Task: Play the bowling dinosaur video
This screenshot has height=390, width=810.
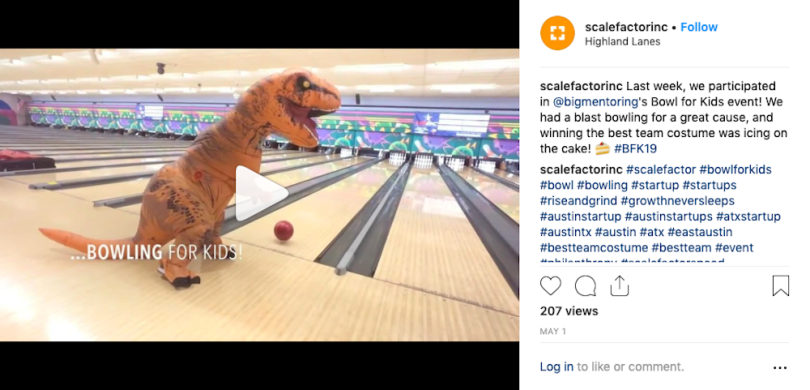Action: [261, 193]
